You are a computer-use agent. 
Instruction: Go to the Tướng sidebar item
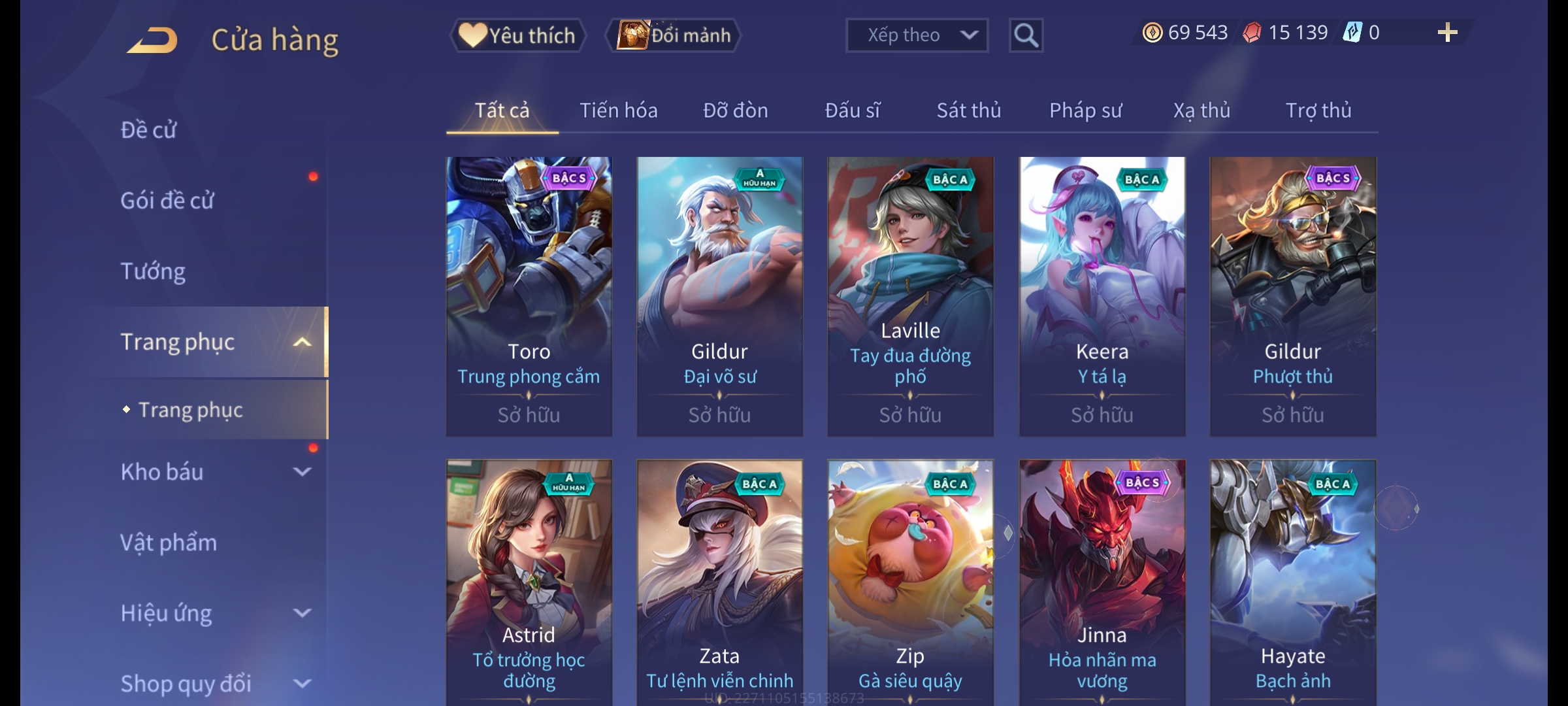pyautogui.click(x=153, y=271)
